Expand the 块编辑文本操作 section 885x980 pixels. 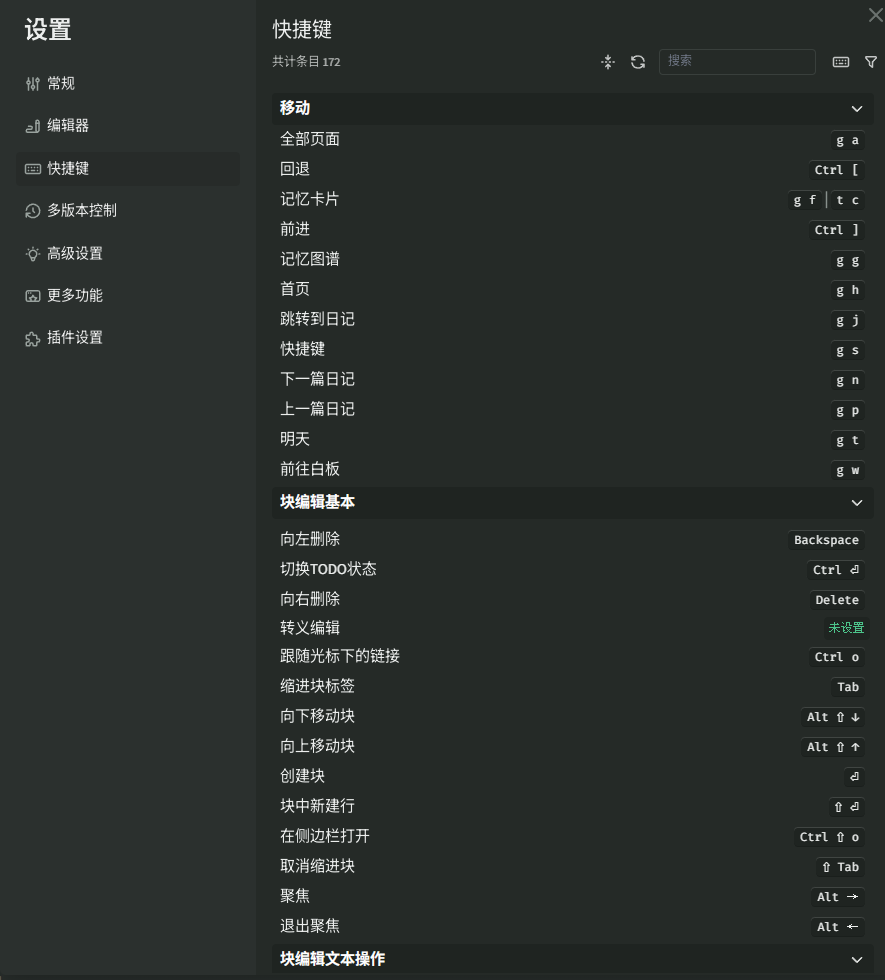(x=857, y=958)
